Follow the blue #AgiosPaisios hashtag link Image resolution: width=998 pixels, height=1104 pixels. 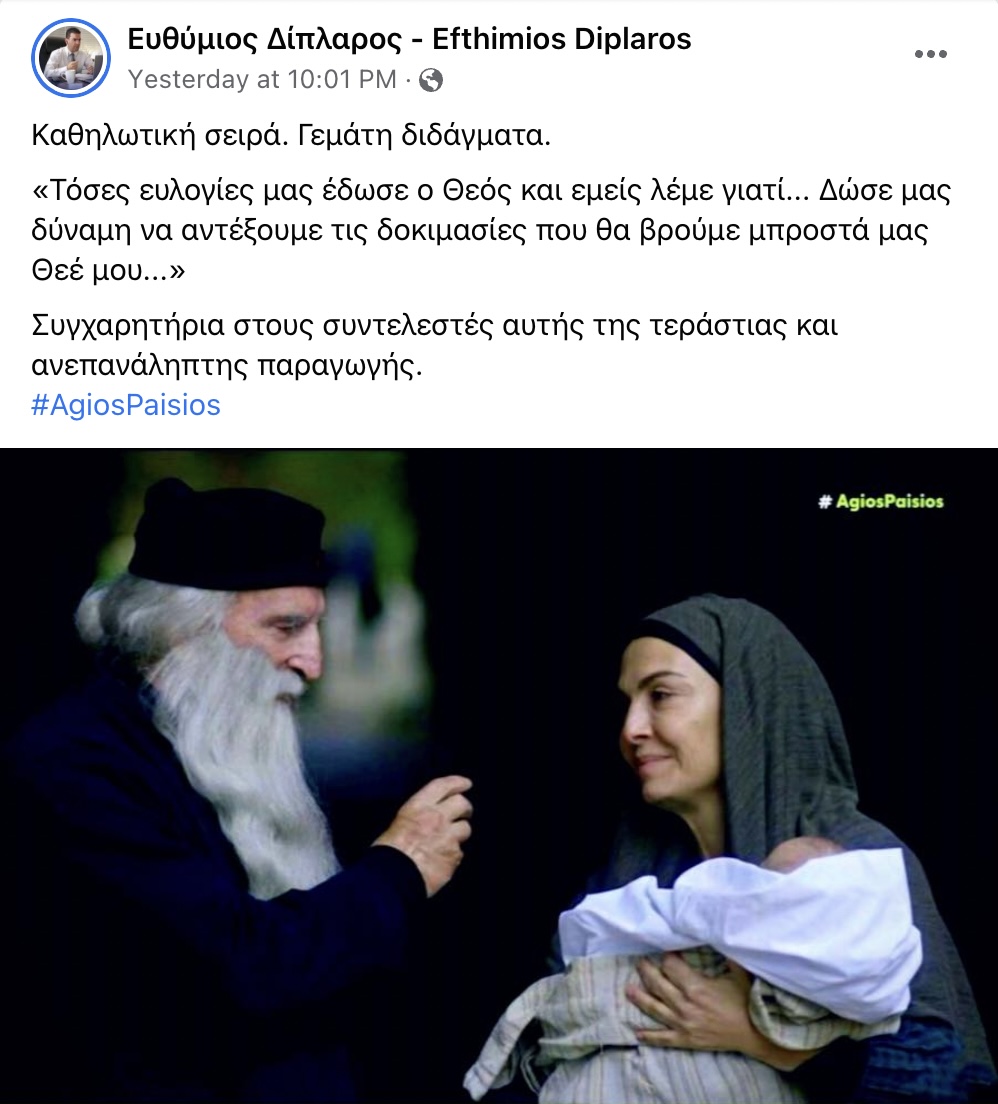tap(126, 406)
